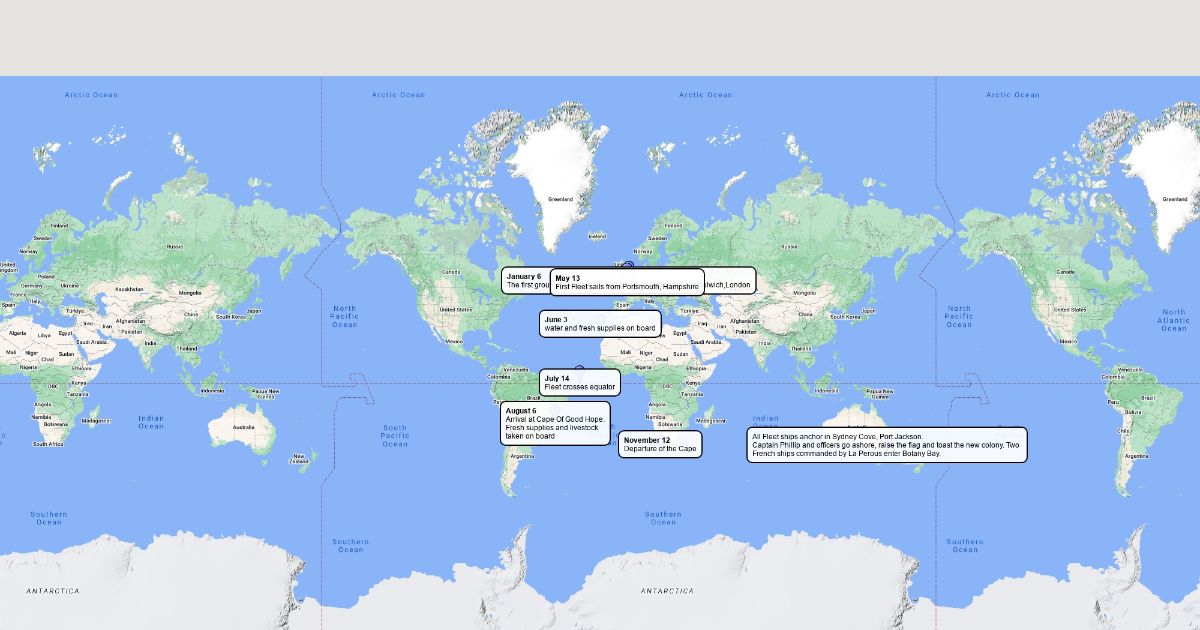
Task: Click the map pin above July 14 label
Action: 579,368
